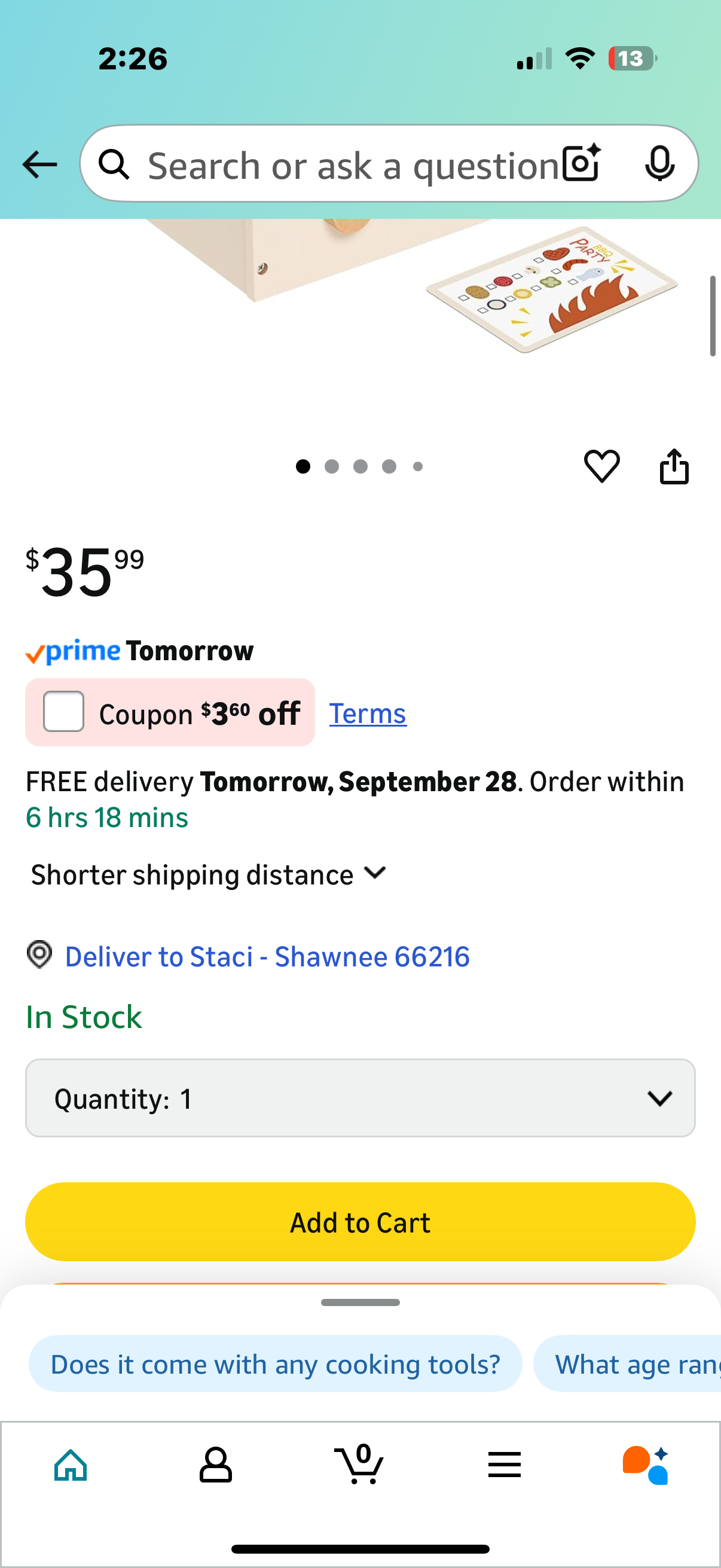This screenshot has height=1568, width=721.
Task: Tap the search input field
Action: (353, 166)
